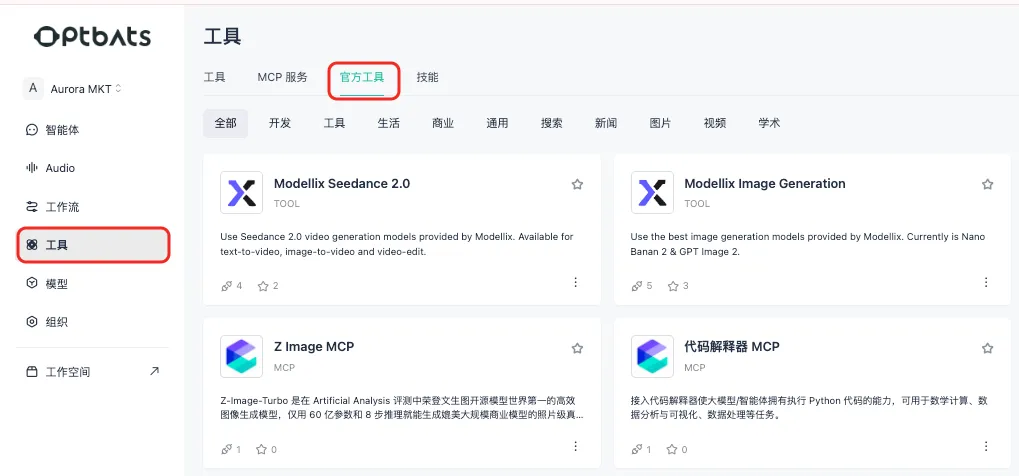Viewport: 1019px width, 476px height.
Task: Filter tools by 图片 category
Action: 660,124
